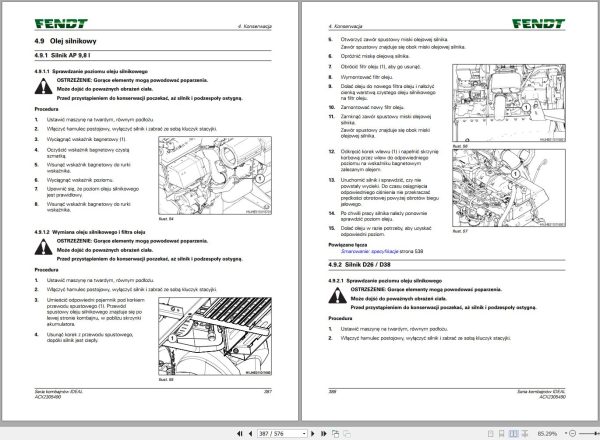
Task: Open the zoom level dropdown arrow
Action: (566, 433)
